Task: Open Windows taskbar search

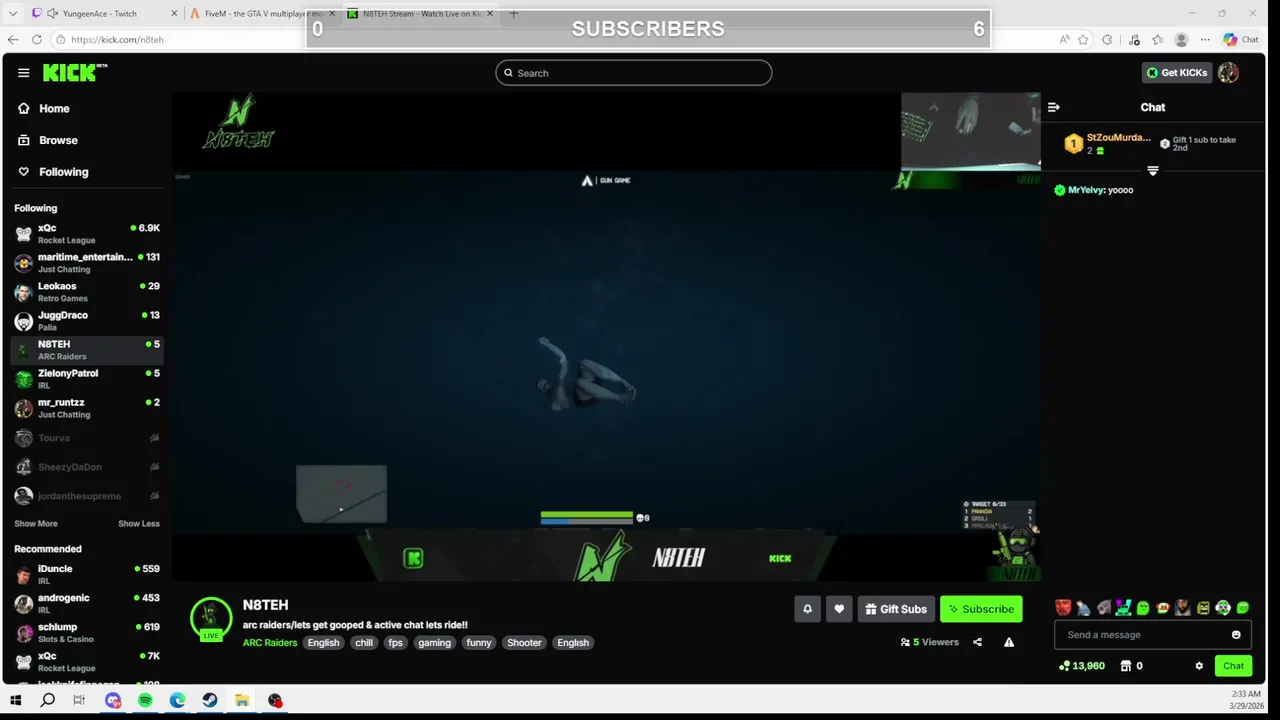Action: pos(47,700)
